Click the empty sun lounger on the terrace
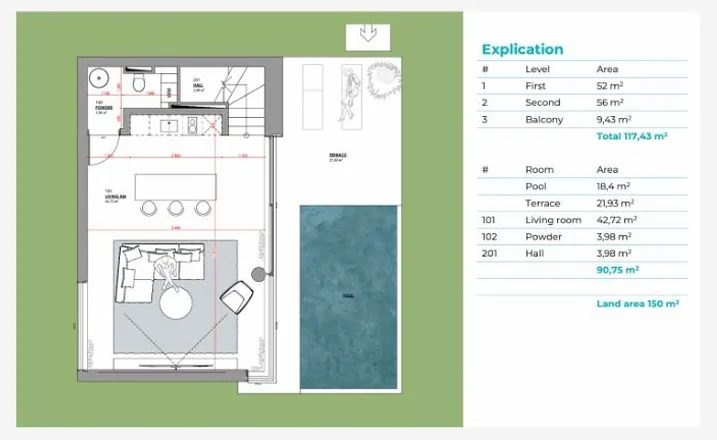717x440 pixels. click(312, 95)
